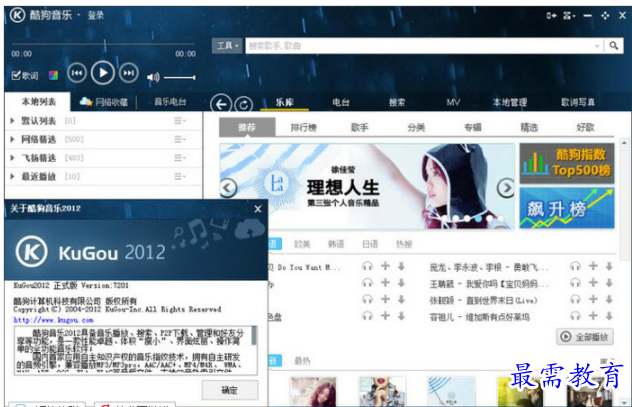Screen dimensions: 632x407
Task: Click the 登录 login link
Action: 96,15
